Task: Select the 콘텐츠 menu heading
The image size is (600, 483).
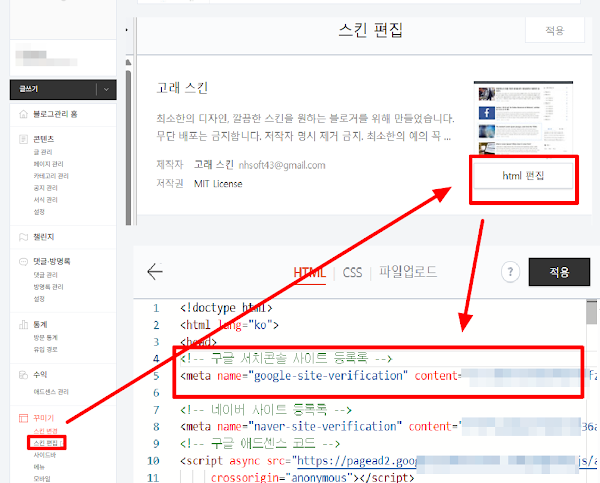Action: [x=43, y=139]
